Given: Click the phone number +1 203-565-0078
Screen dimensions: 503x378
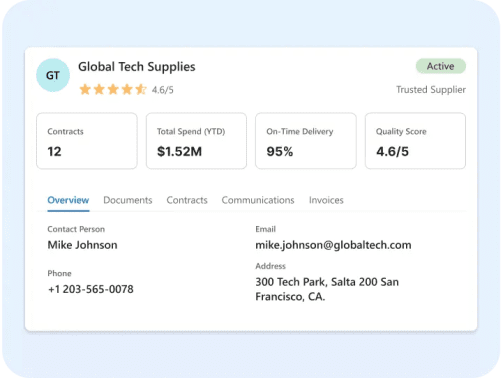Looking at the screenshot, I should [91, 289].
